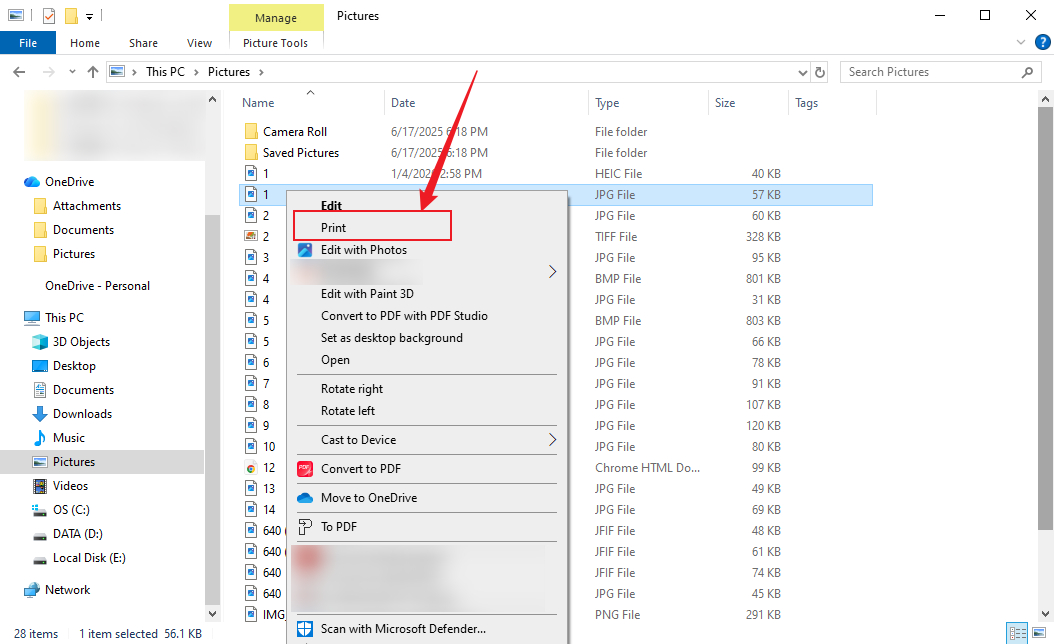Screen dimensions: 1054x644
Task: Refresh the Pictures folder view
Action: tap(819, 71)
